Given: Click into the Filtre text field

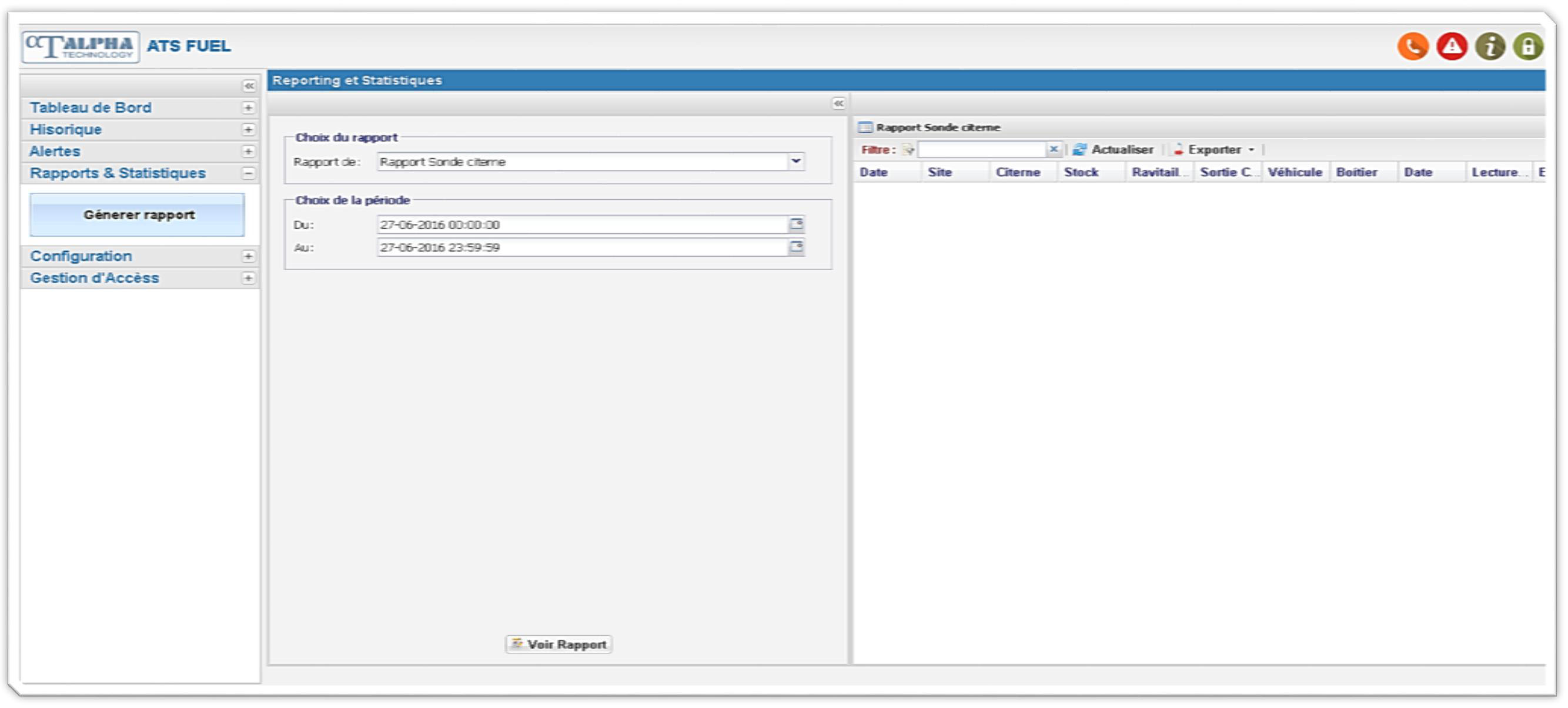Looking at the screenshot, I should pyautogui.click(x=981, y=150).
